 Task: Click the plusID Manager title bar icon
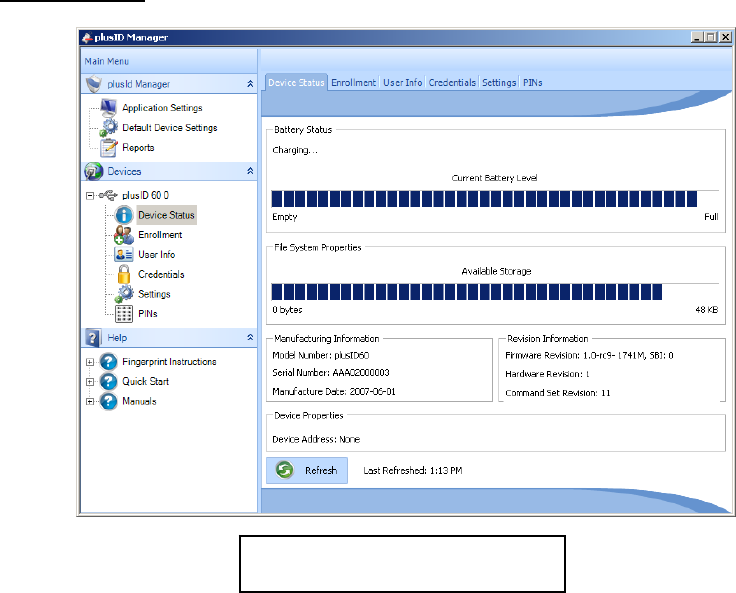click(87, 37)
